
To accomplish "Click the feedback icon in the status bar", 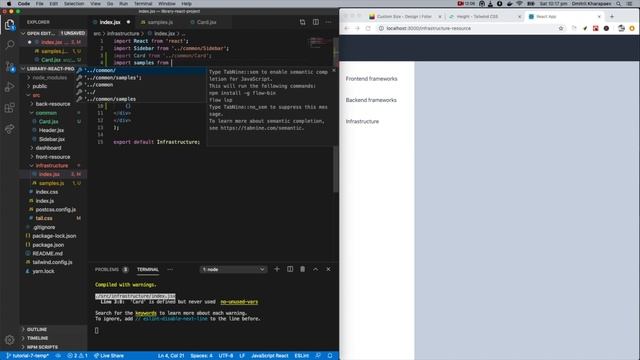I will coord(318,356).
